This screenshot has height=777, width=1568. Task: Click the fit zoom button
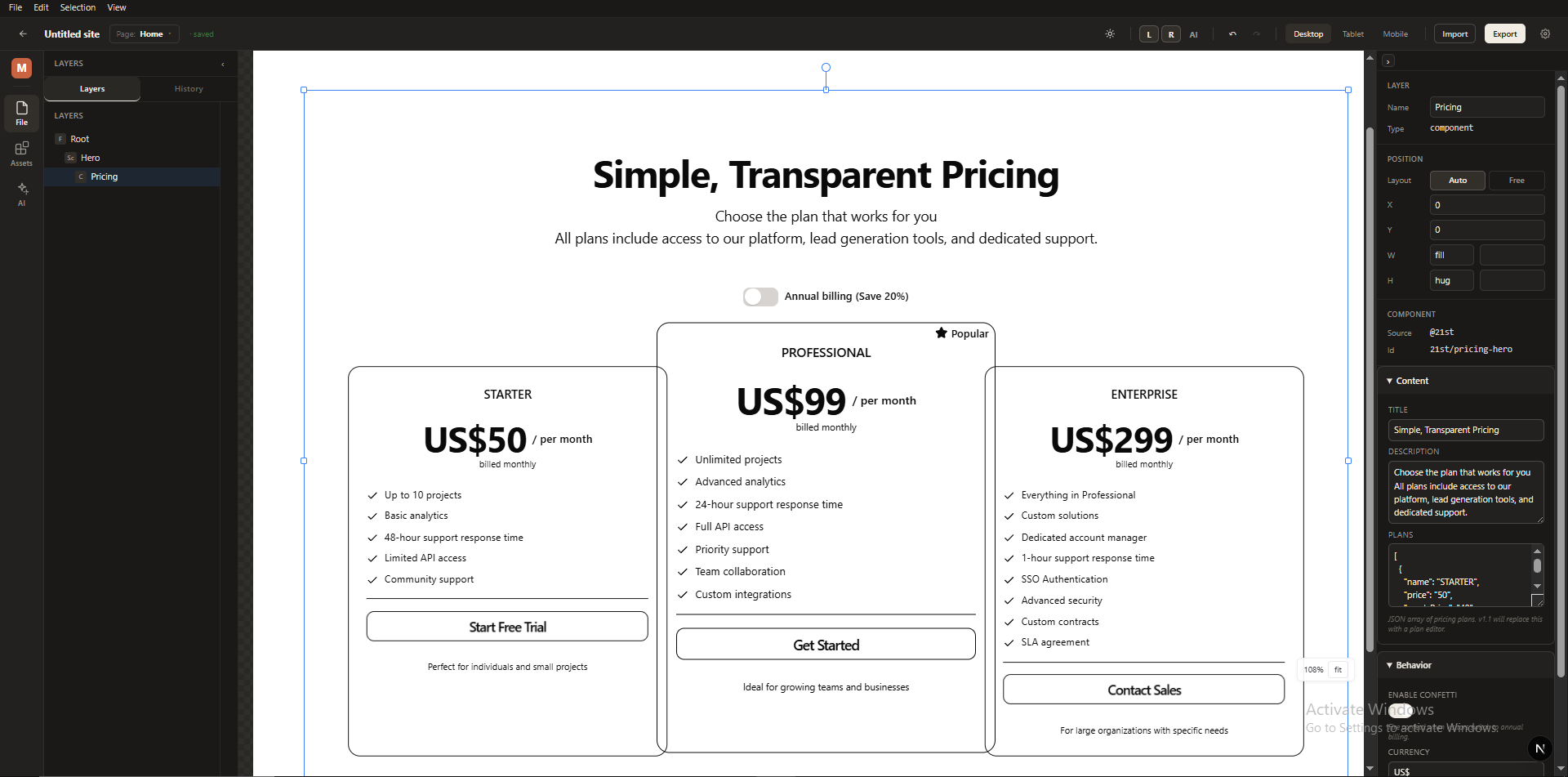point(1338,670)
